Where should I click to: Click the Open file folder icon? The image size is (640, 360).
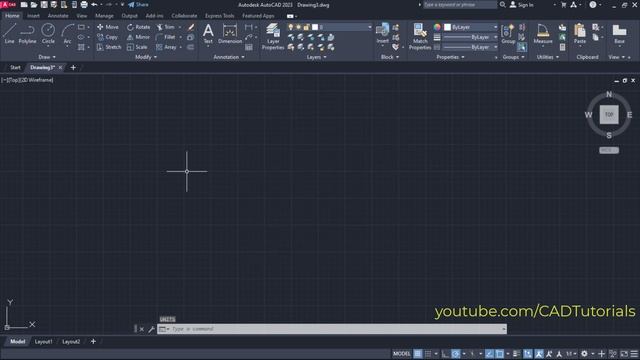pyautogui.click(x=34, y=5)
